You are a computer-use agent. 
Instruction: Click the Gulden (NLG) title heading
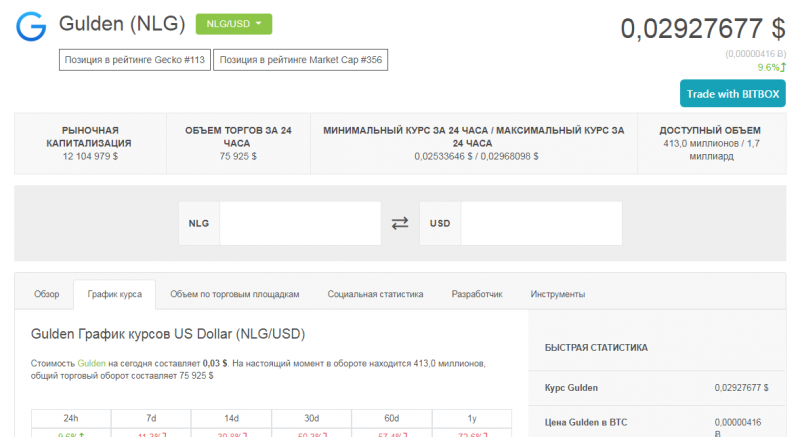coord(122,23)
